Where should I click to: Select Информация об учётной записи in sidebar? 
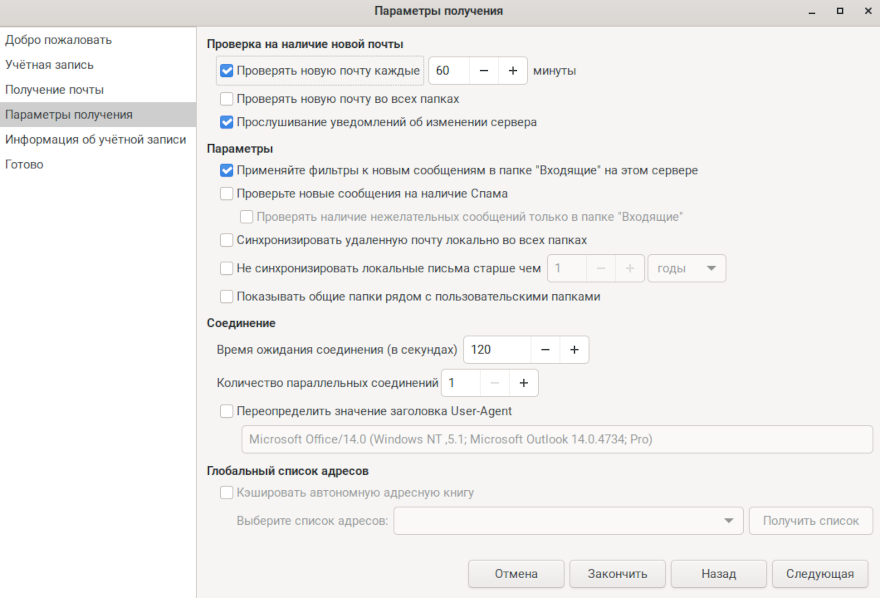click(95, 140)
